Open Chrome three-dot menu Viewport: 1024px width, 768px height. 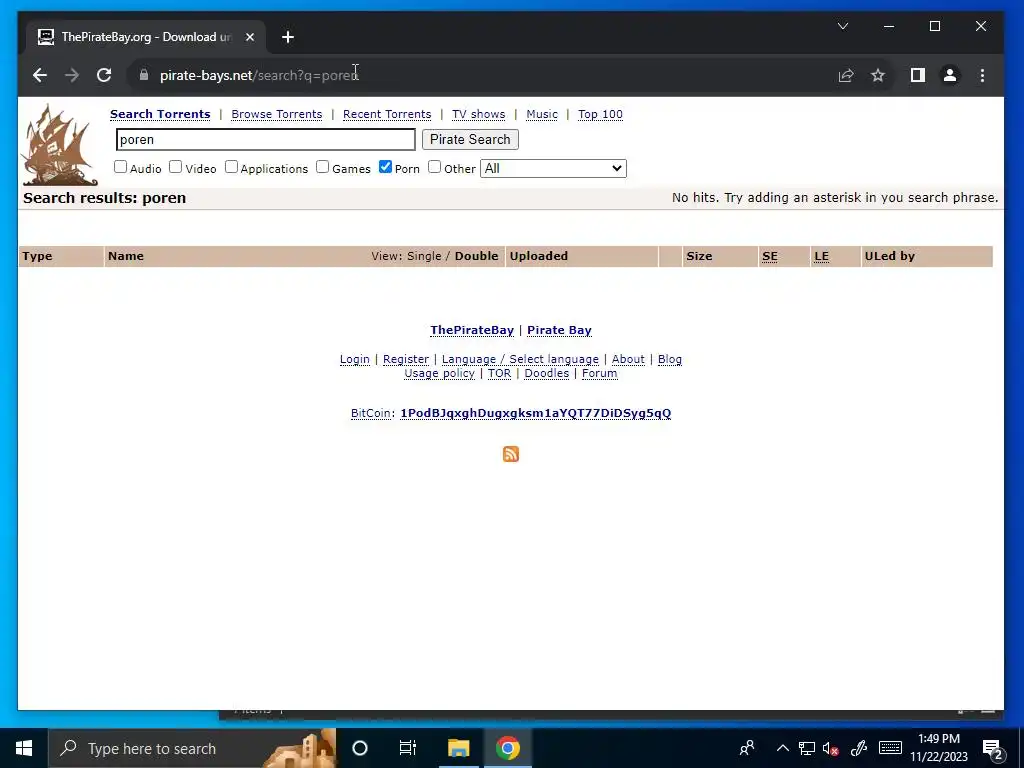982,75
